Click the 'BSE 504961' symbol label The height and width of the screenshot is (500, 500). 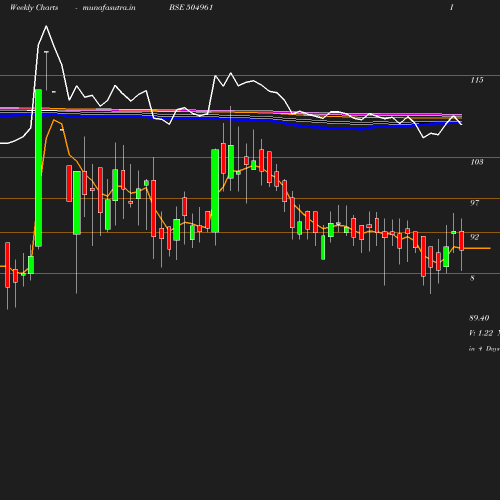tap(191, 7)
